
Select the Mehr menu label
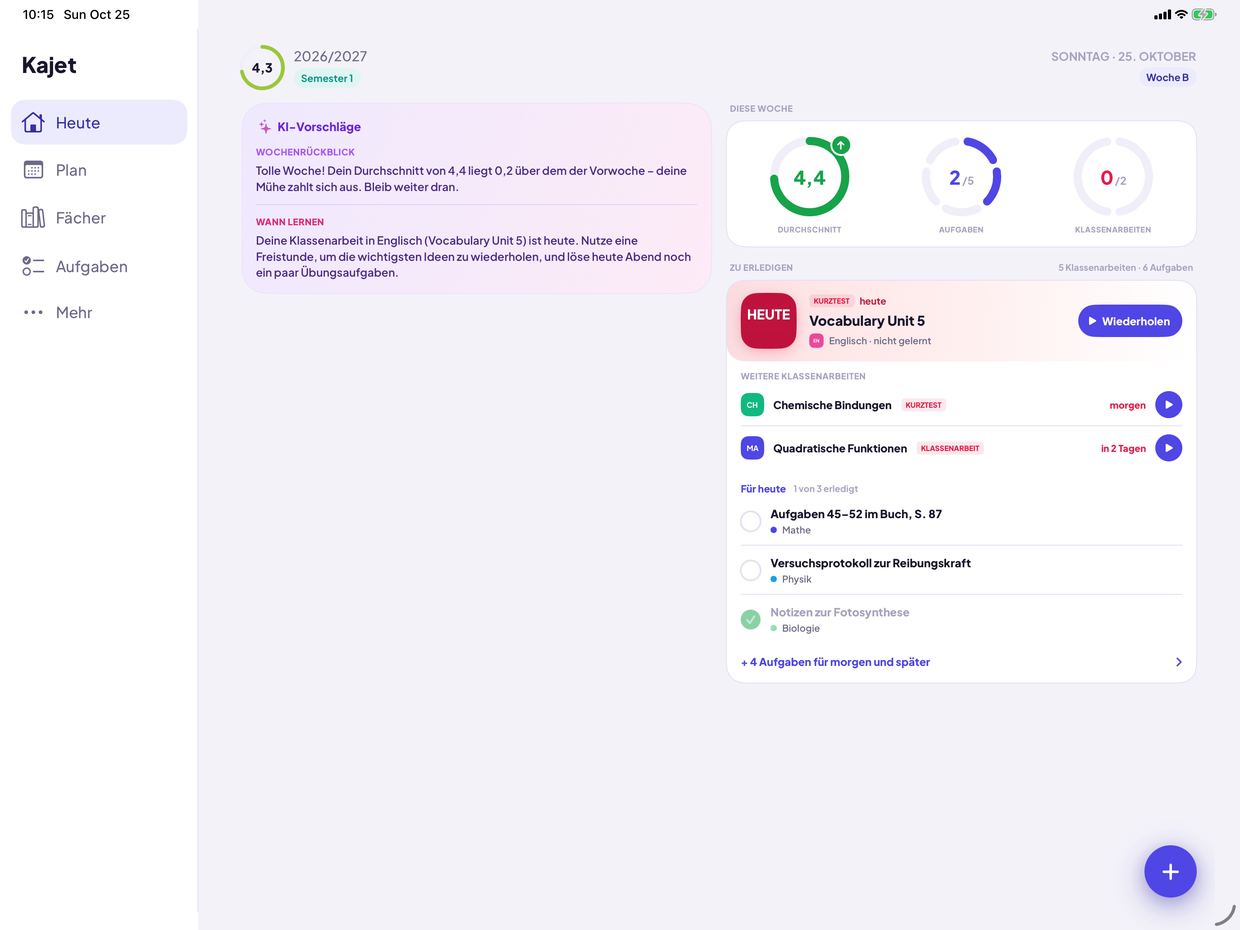(74, 312)
